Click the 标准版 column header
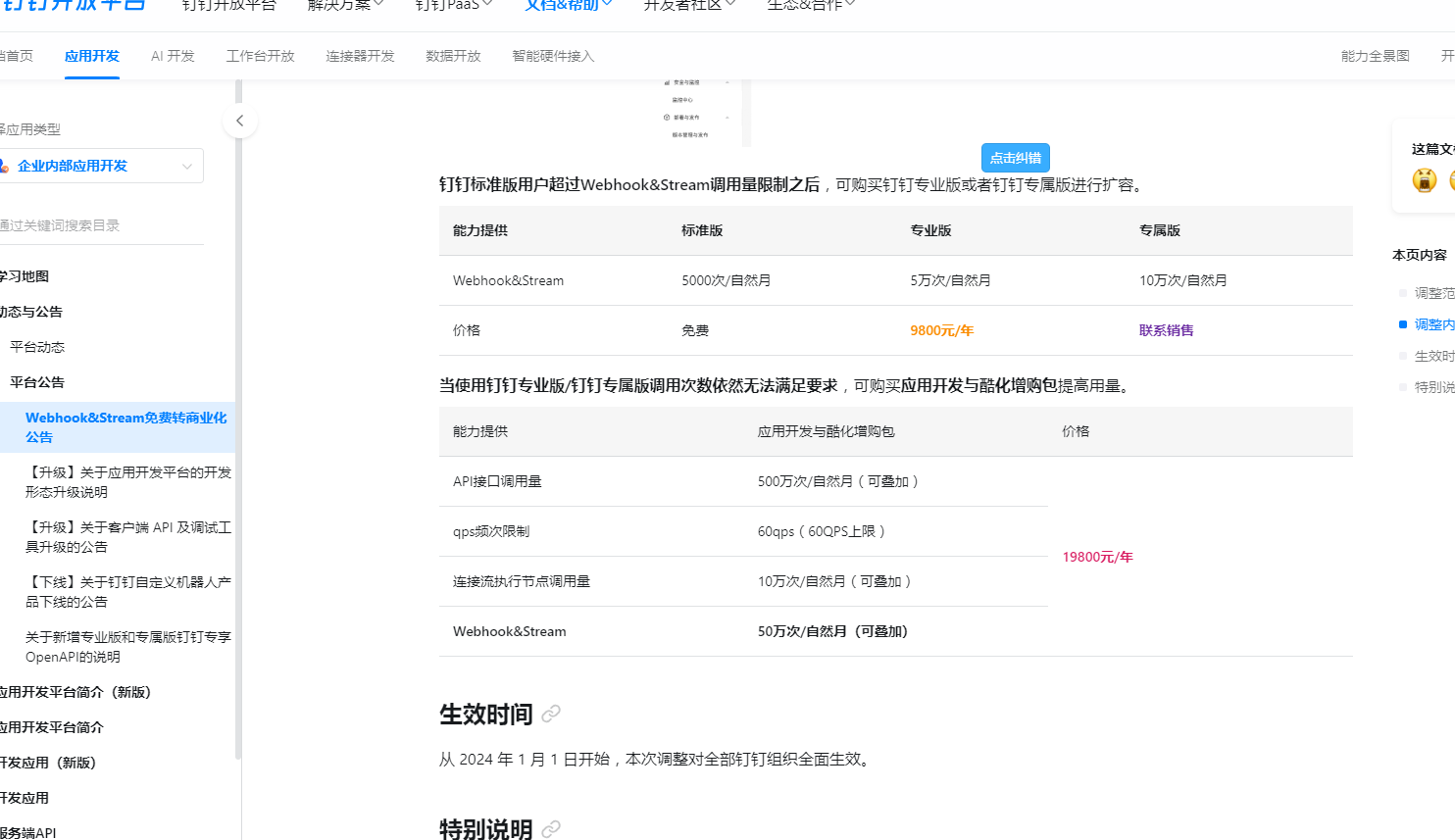Viewport: 1455px width, 840px height. (702, 230)
